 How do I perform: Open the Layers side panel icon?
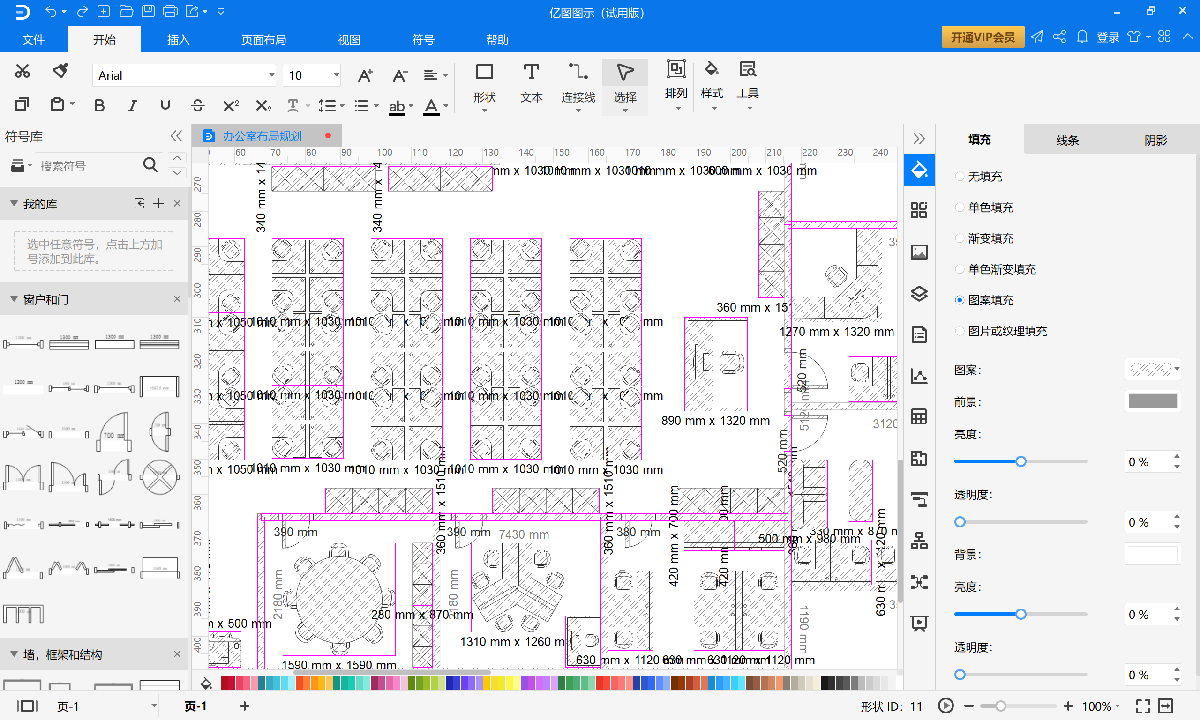919,293
